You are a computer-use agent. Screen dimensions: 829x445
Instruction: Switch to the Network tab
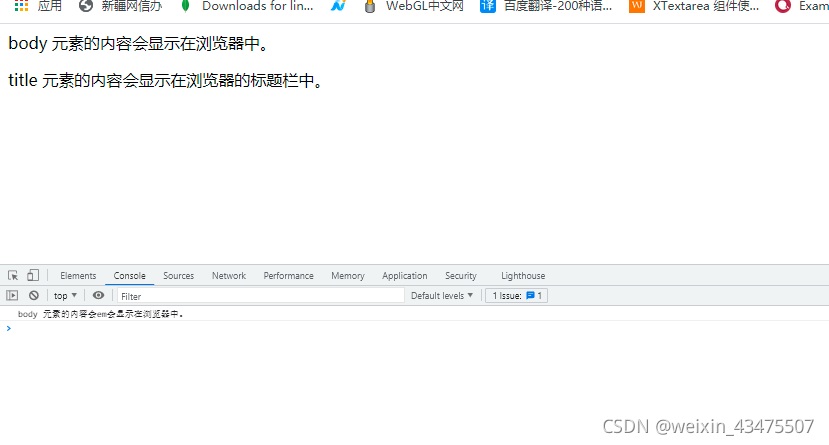tap(229, 276)
